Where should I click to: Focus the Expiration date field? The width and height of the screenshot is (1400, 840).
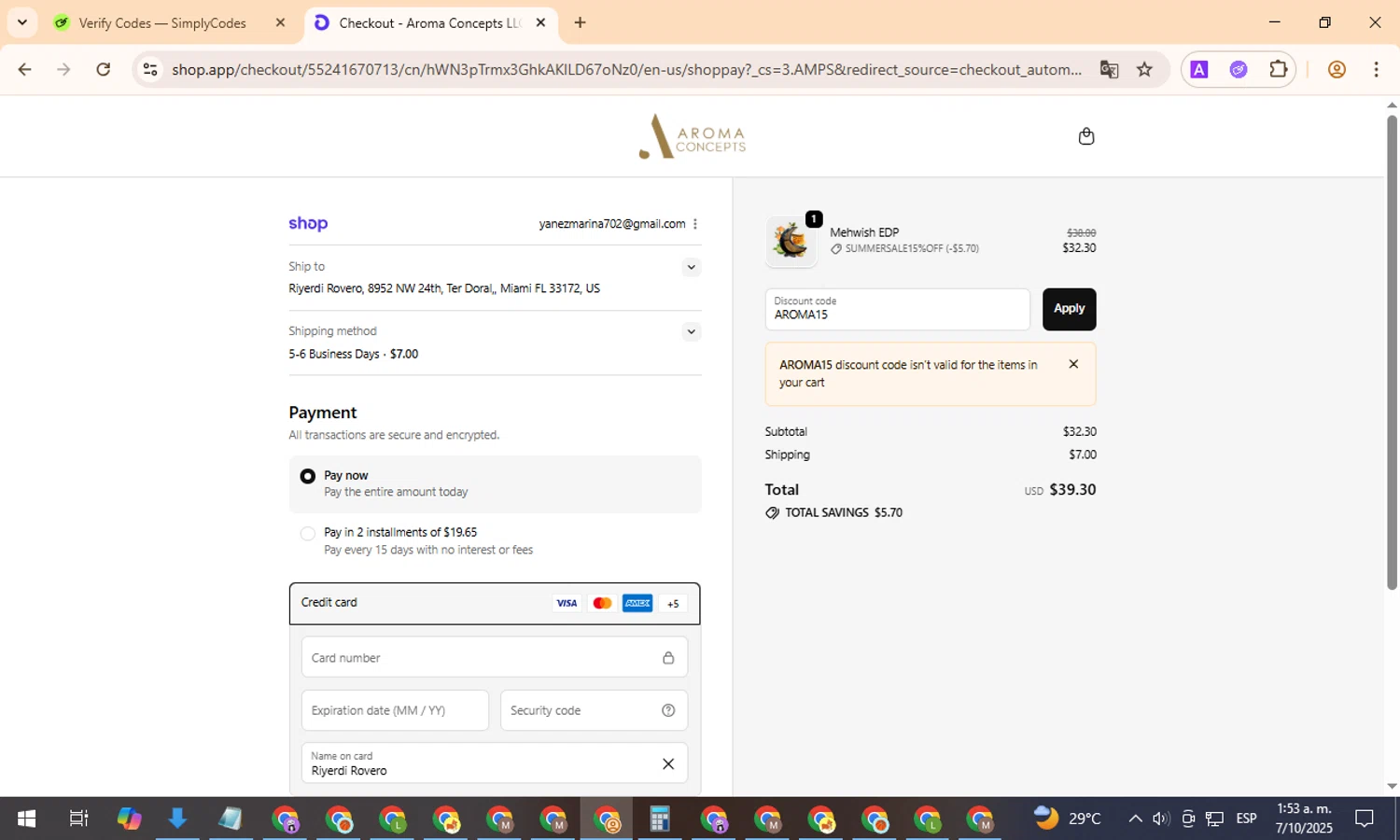click(x=395, y=710)
